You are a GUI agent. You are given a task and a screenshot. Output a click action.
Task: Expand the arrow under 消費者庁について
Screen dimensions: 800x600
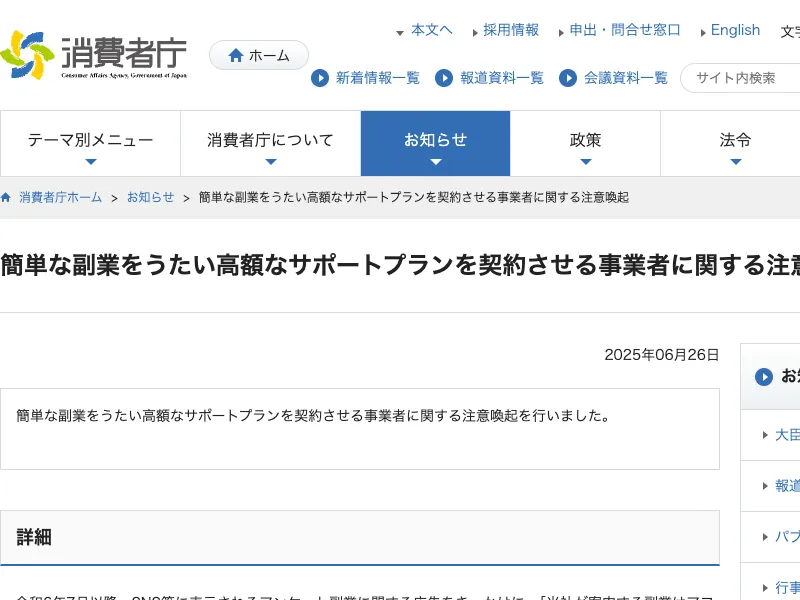pyautogui.click(x=271, y=162)
